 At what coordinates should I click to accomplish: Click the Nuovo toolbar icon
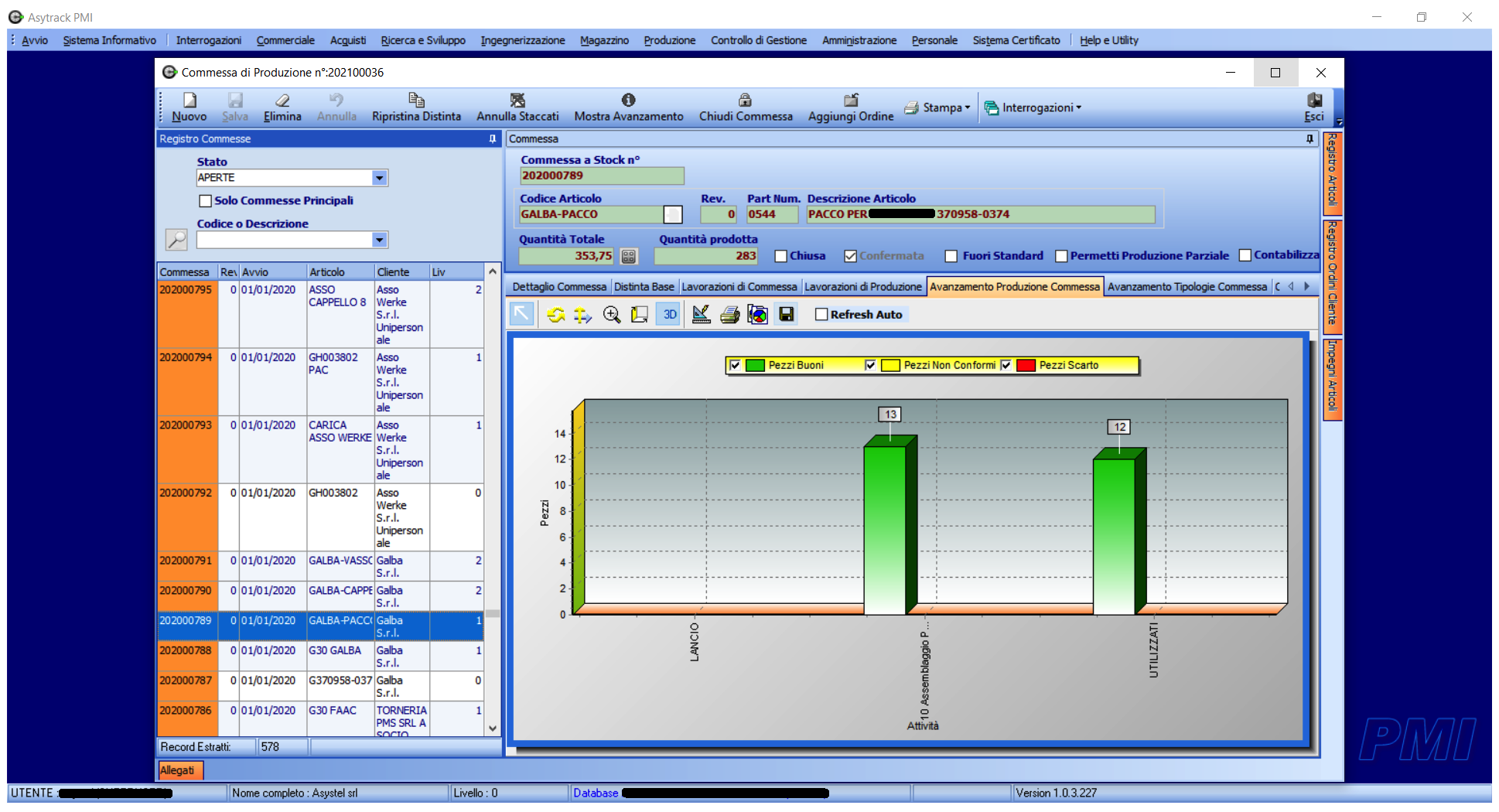pos(190,101)
